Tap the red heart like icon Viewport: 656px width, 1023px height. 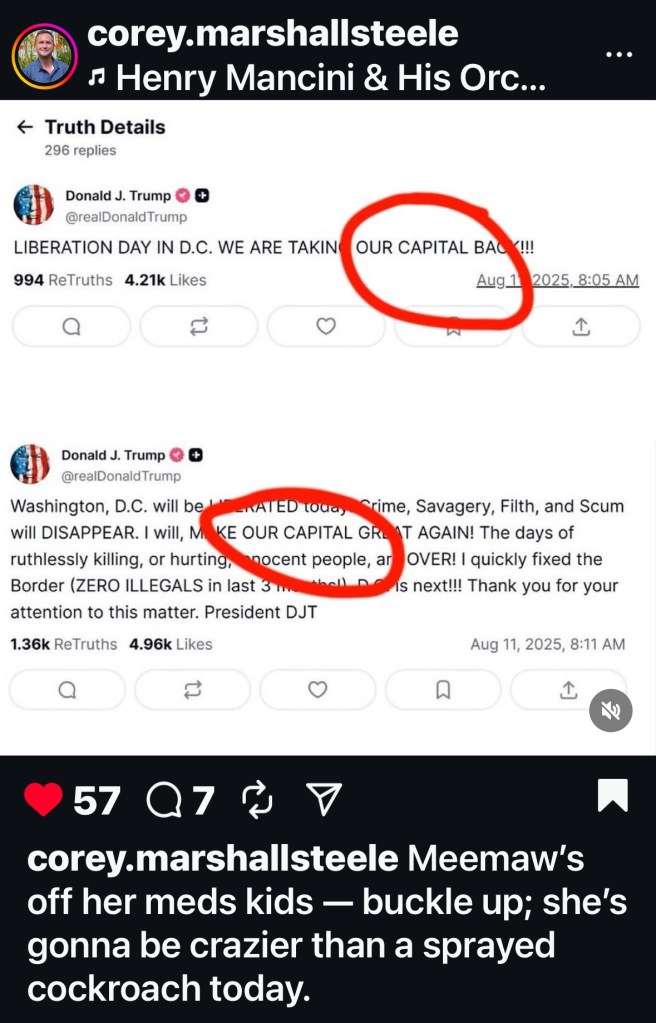[x=43, y=799]
